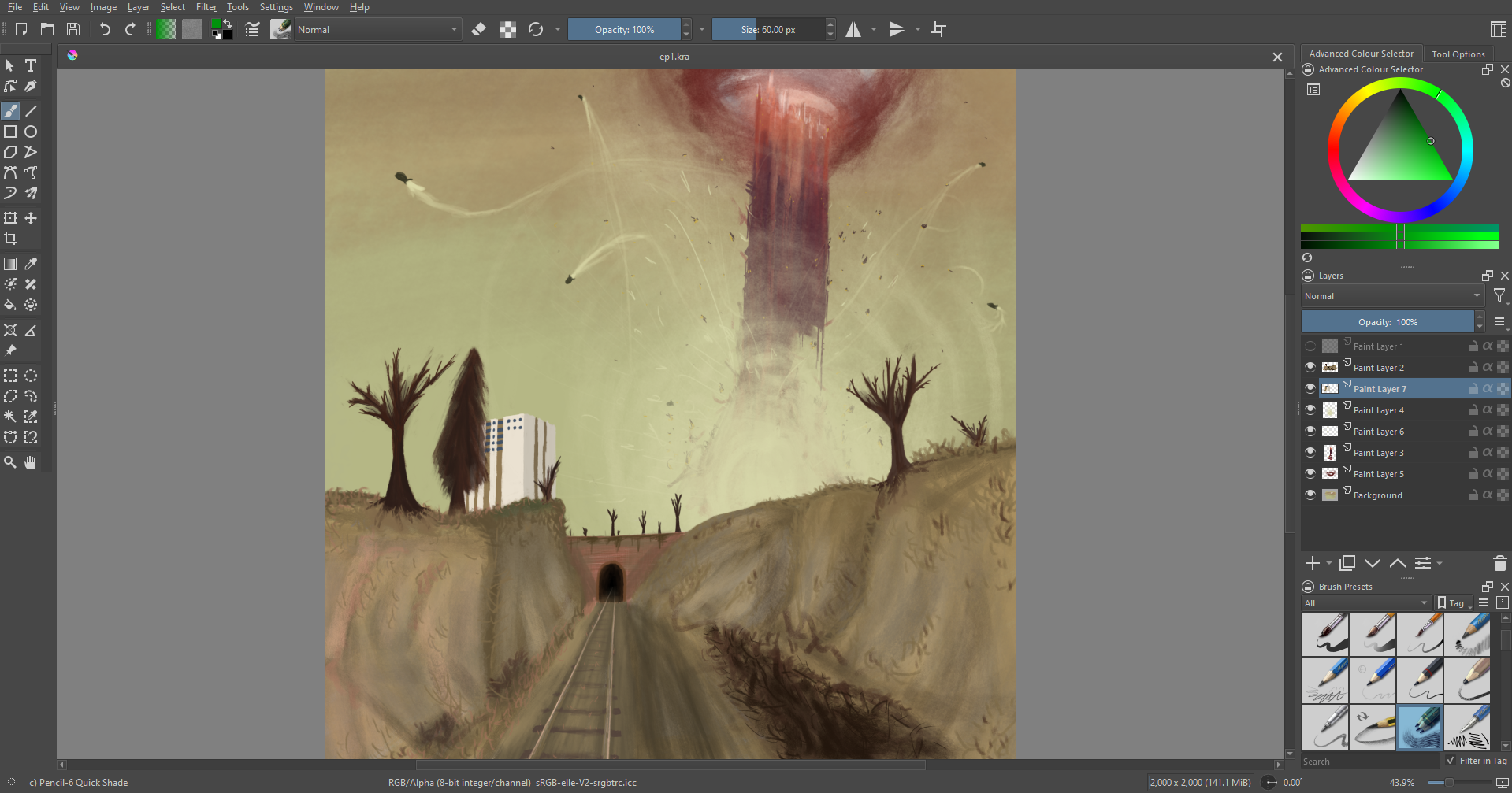Screen dimensions: 1512x793
Task: Toggle eraser mode in toolbar
Action: point(478,29)
